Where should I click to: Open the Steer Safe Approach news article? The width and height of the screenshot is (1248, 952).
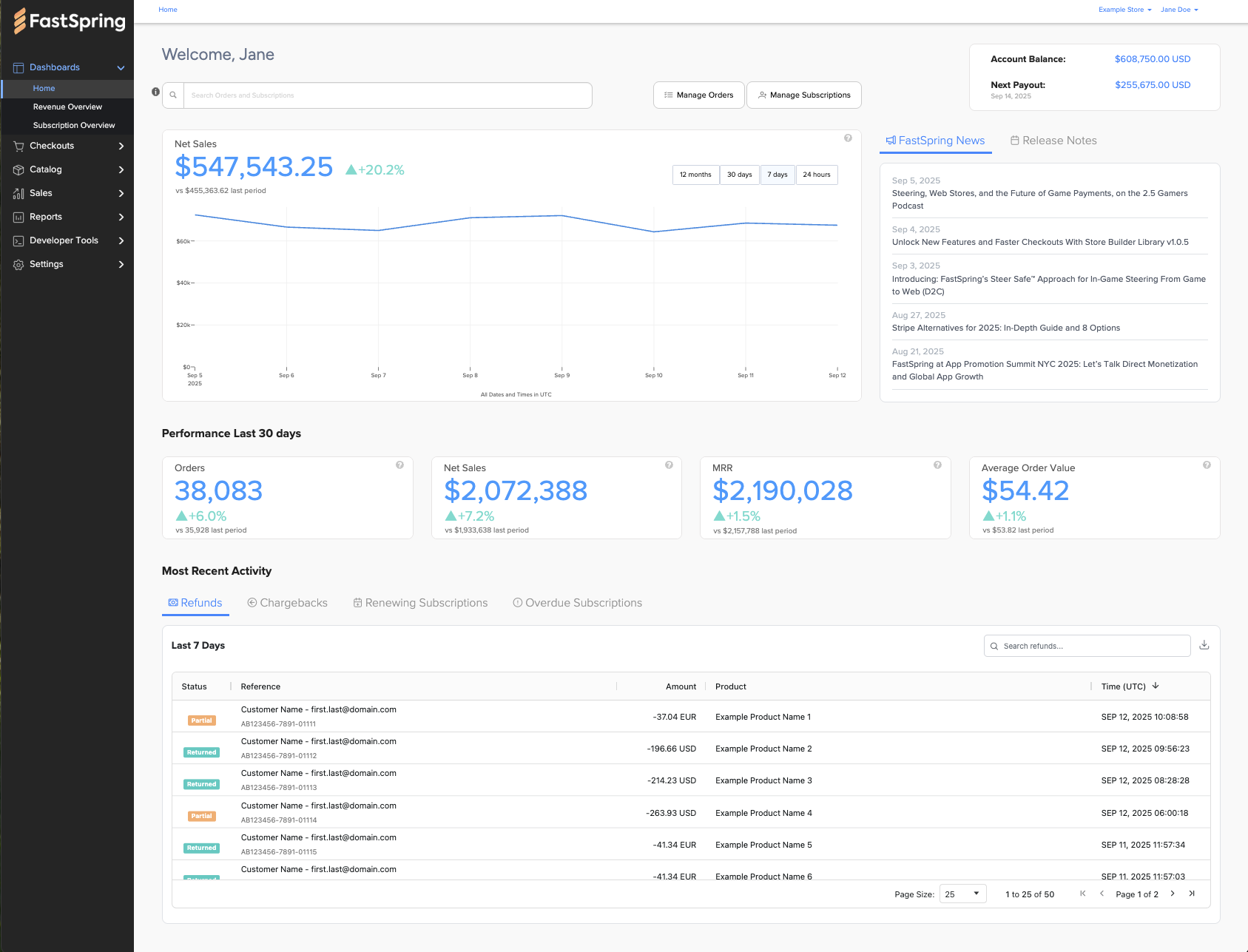pyautogui.click(x=1048, y=285)
